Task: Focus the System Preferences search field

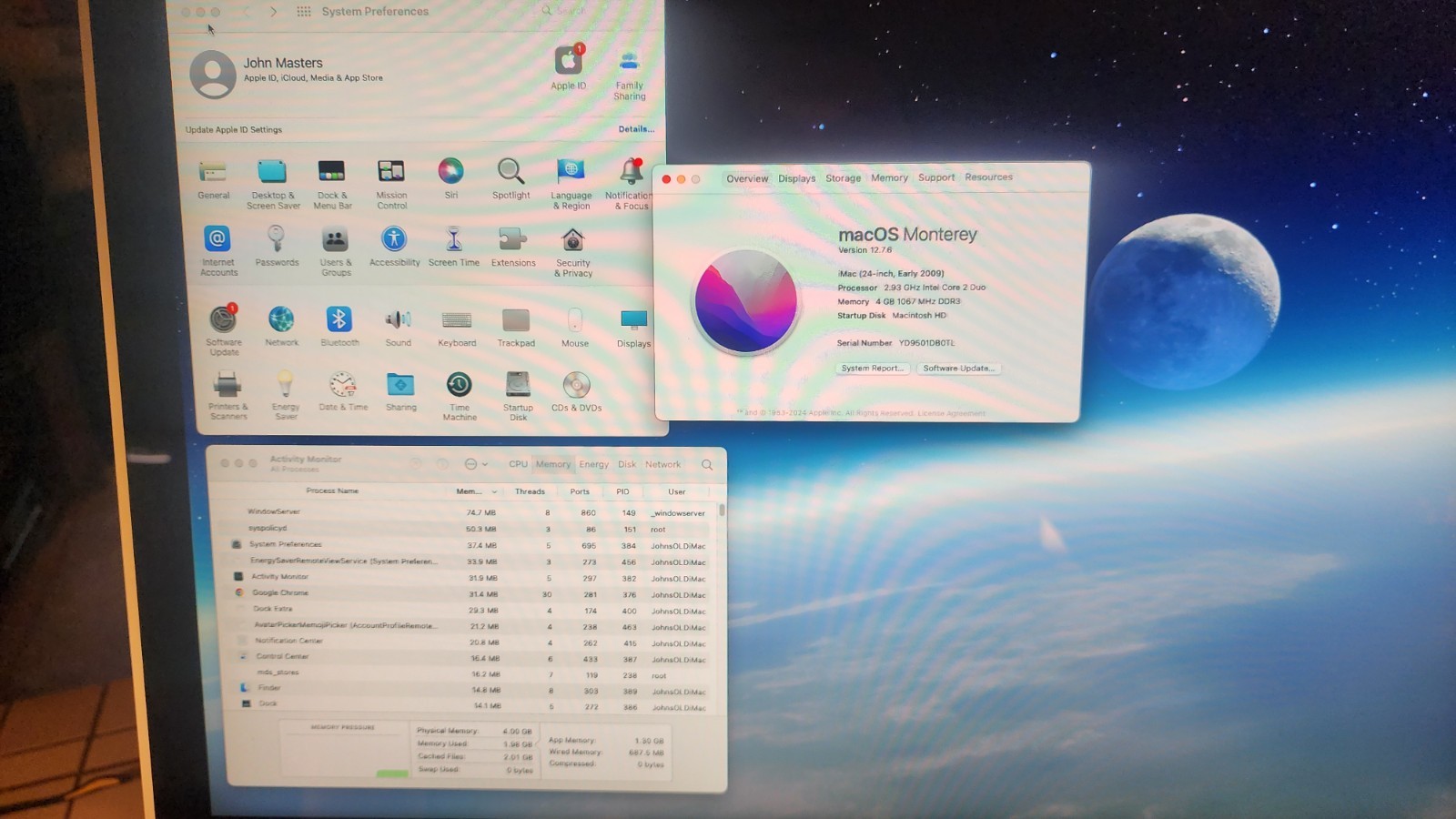Action: 596,11
